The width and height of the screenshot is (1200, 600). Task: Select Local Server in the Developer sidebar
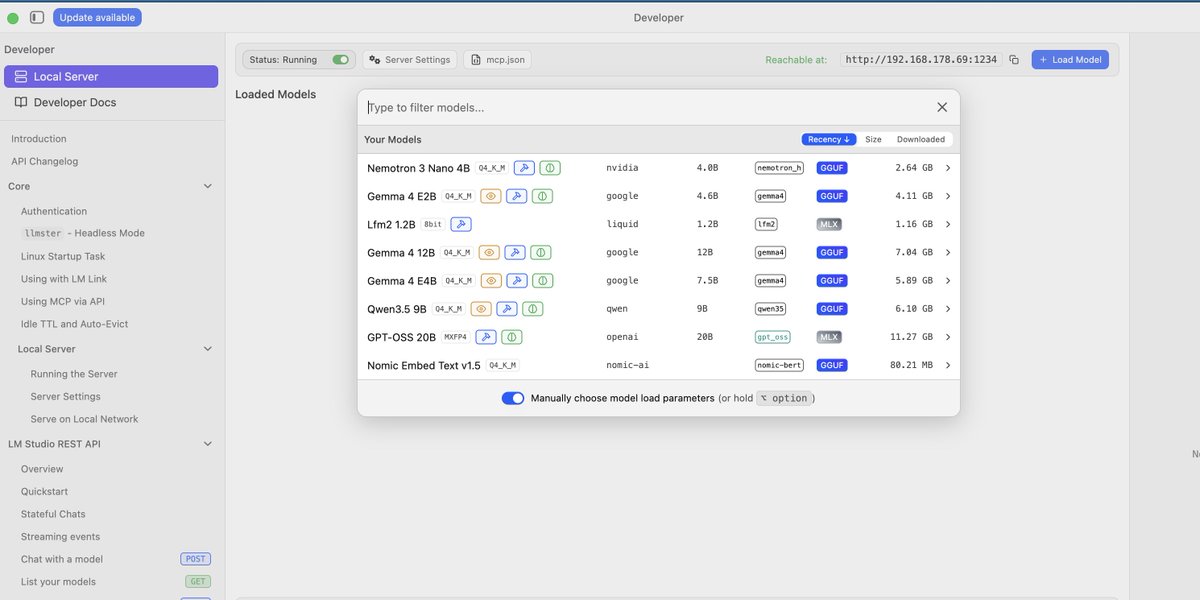[111, 76]
